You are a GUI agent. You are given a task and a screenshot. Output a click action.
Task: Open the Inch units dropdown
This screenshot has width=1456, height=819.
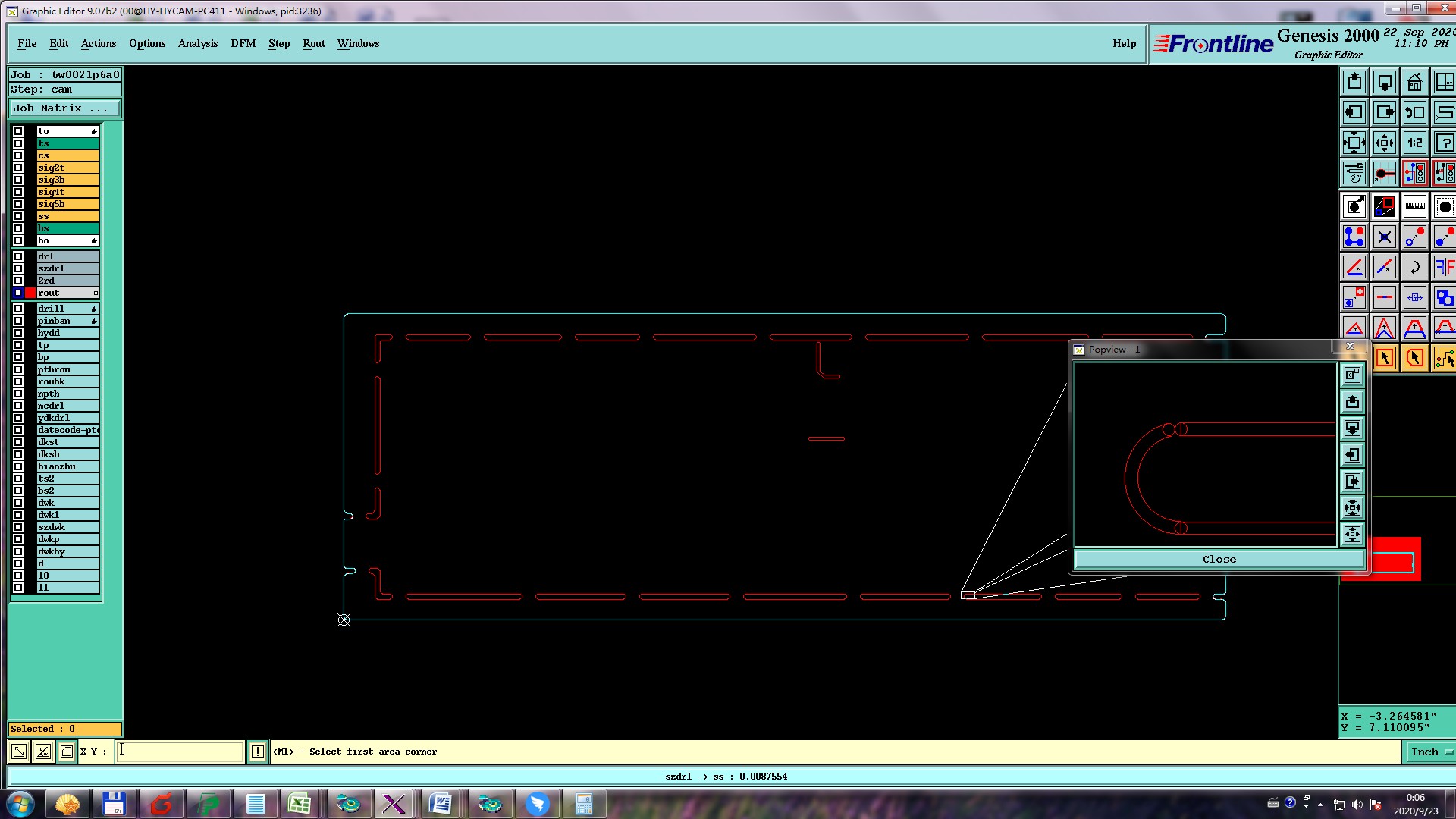(1429, 752)
